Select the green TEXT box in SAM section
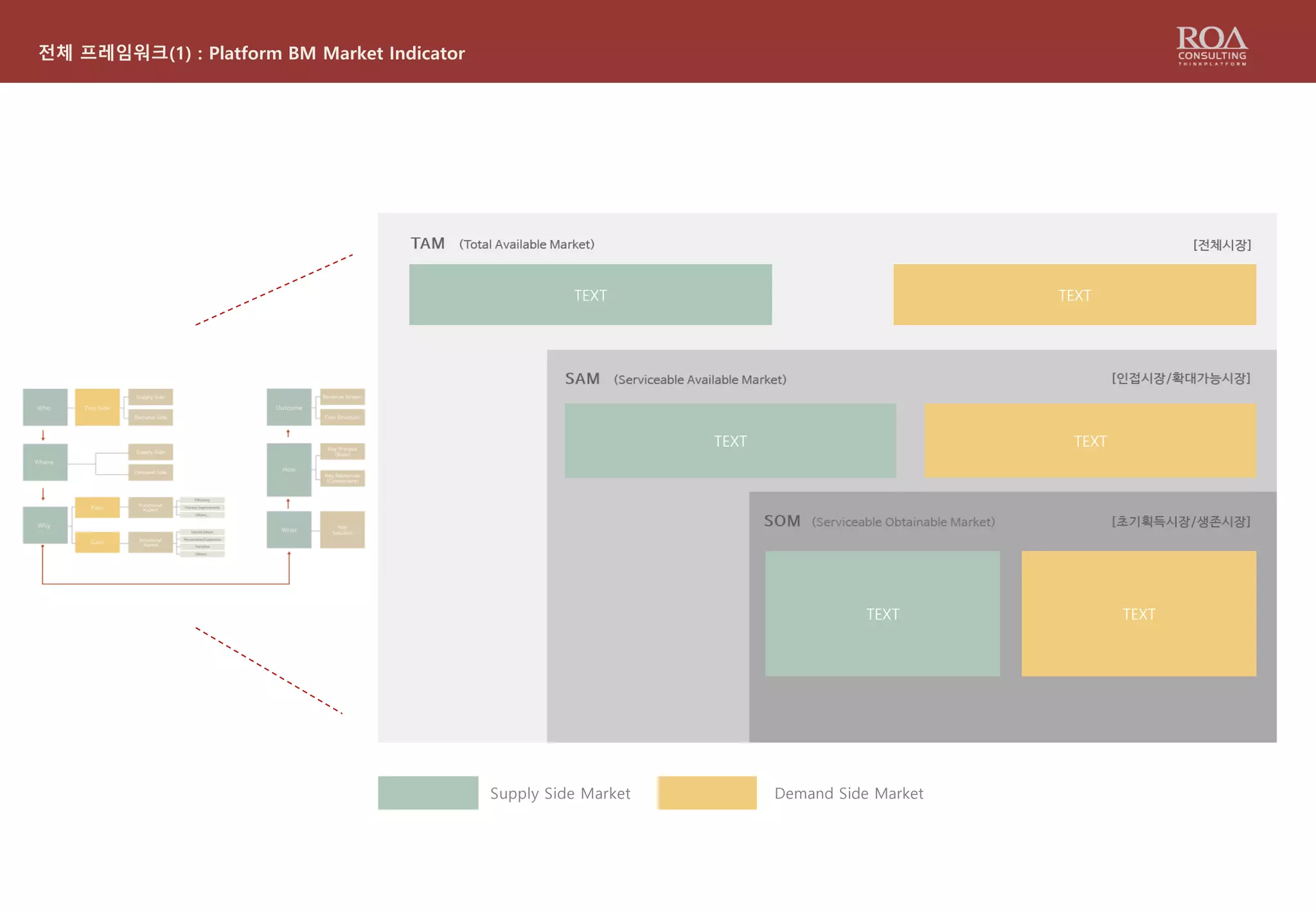 [730, 441]
